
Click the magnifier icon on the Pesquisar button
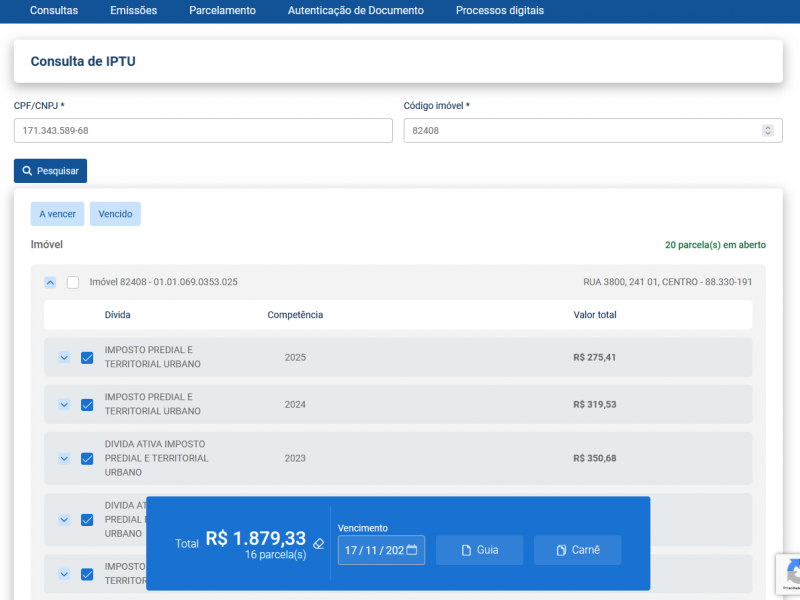27,171
